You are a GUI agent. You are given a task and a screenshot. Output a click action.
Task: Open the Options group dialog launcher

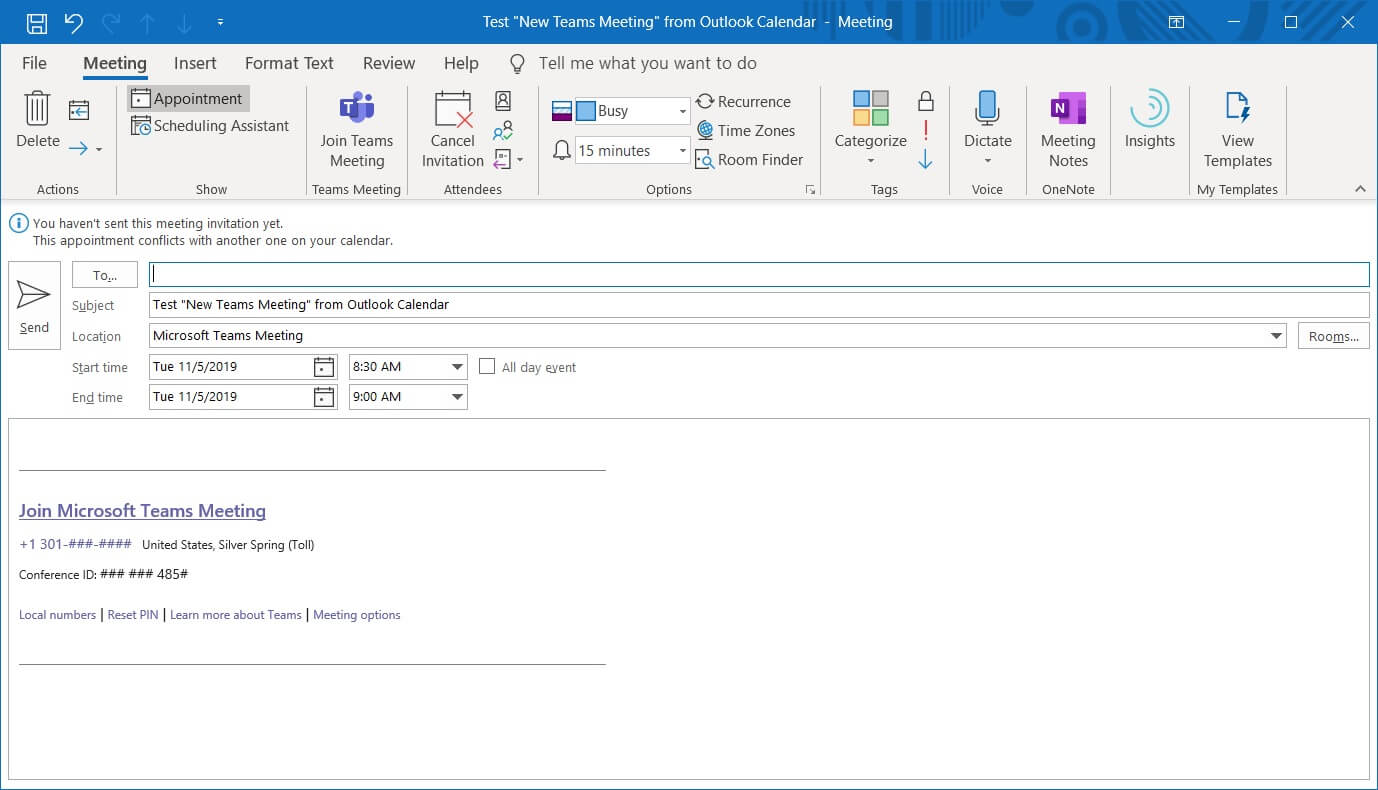810,189
